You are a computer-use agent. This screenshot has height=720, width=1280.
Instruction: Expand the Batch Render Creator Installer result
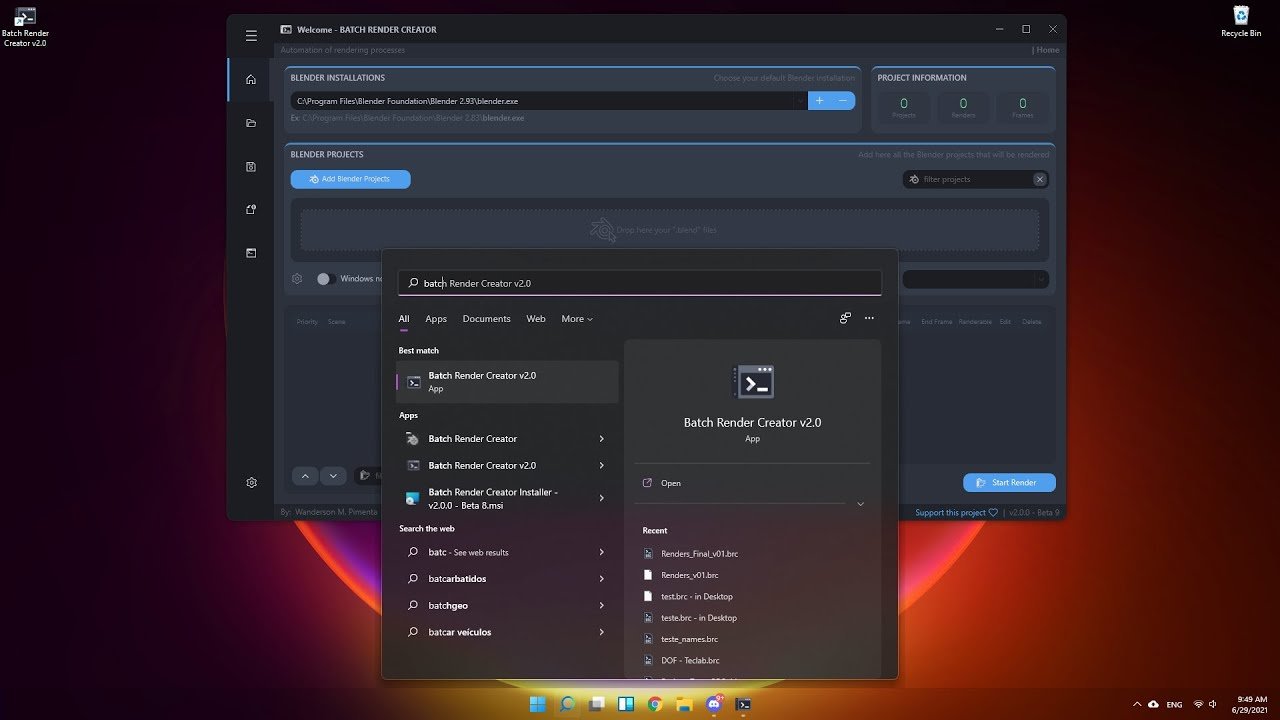tap(601, 498)
